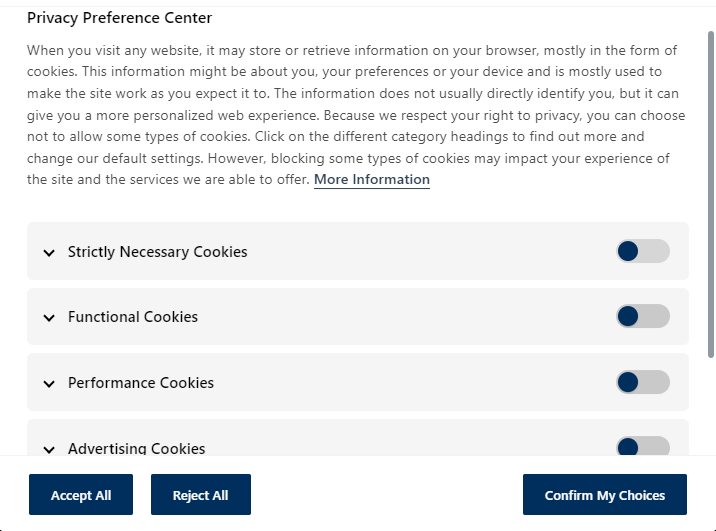Screen dimensions: 716x531
Task: Click the cookie description paragraph text
Action: pos(356,115)
